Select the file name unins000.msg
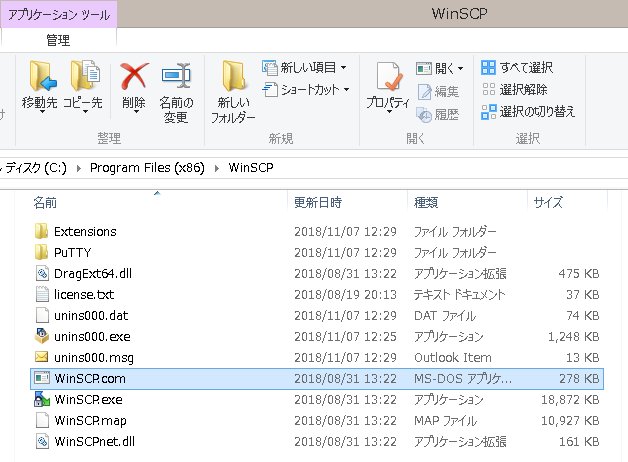 coord(94,358)
